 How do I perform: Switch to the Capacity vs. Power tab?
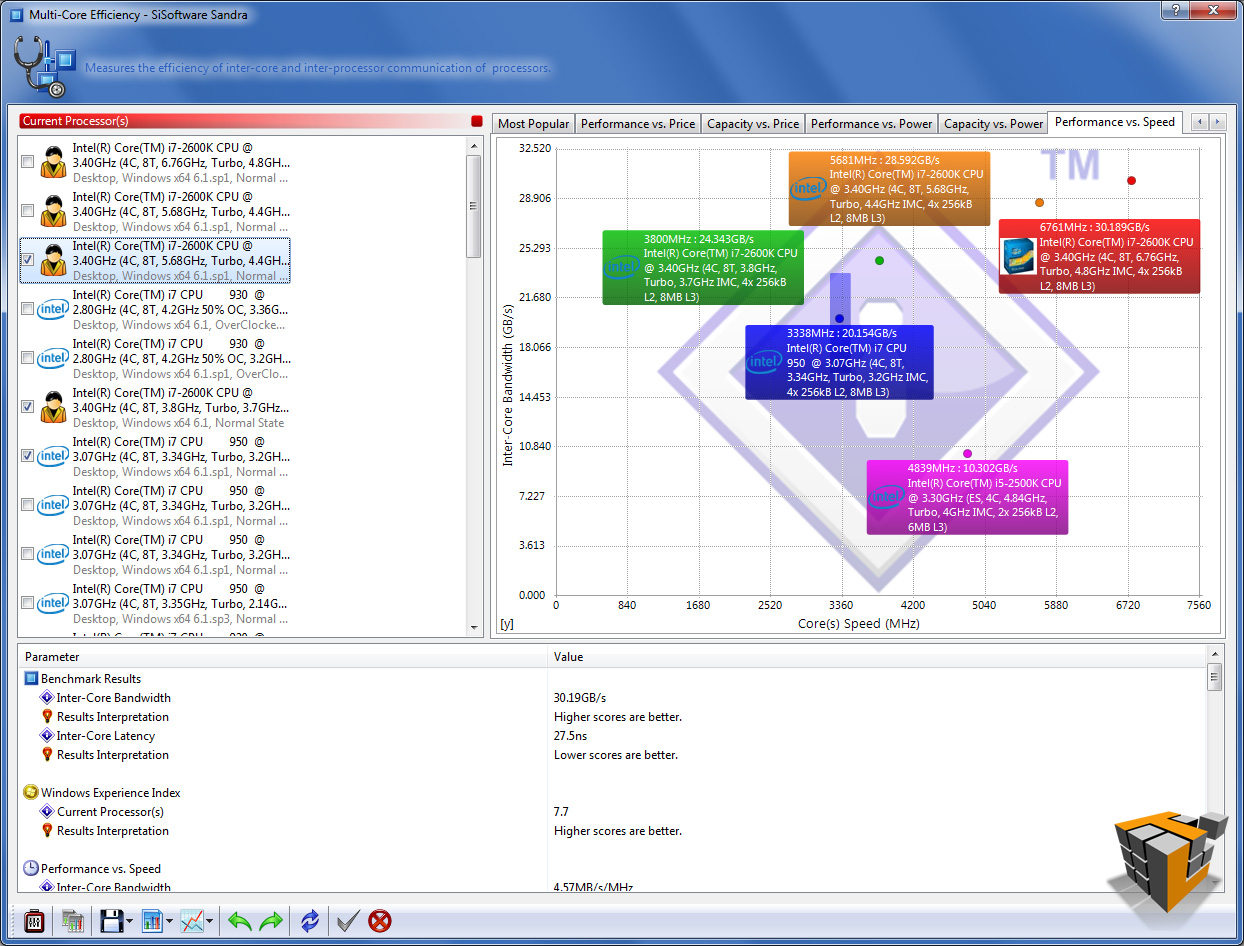coord(993,123)
